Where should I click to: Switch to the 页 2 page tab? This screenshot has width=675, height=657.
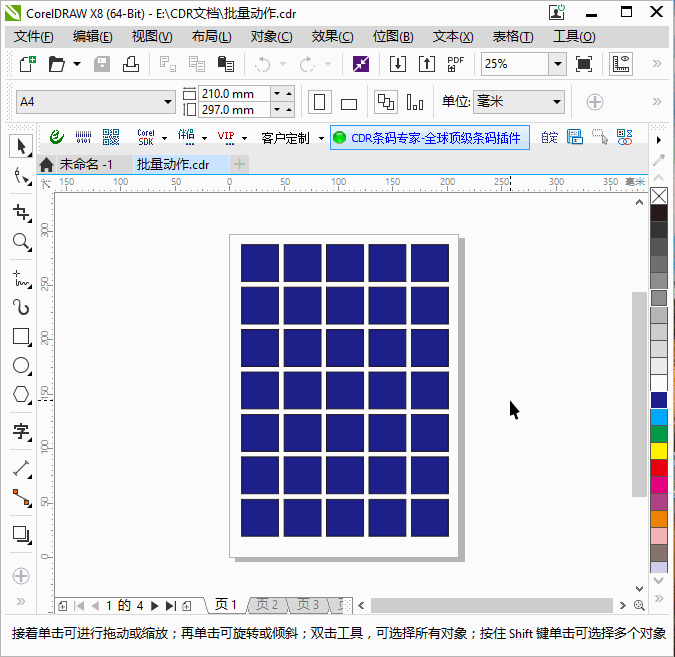(267, 605)
